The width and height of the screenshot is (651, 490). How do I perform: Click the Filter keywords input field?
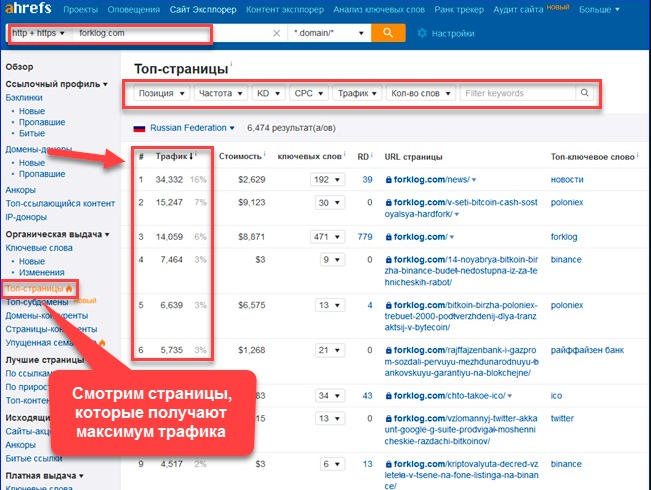518,93
